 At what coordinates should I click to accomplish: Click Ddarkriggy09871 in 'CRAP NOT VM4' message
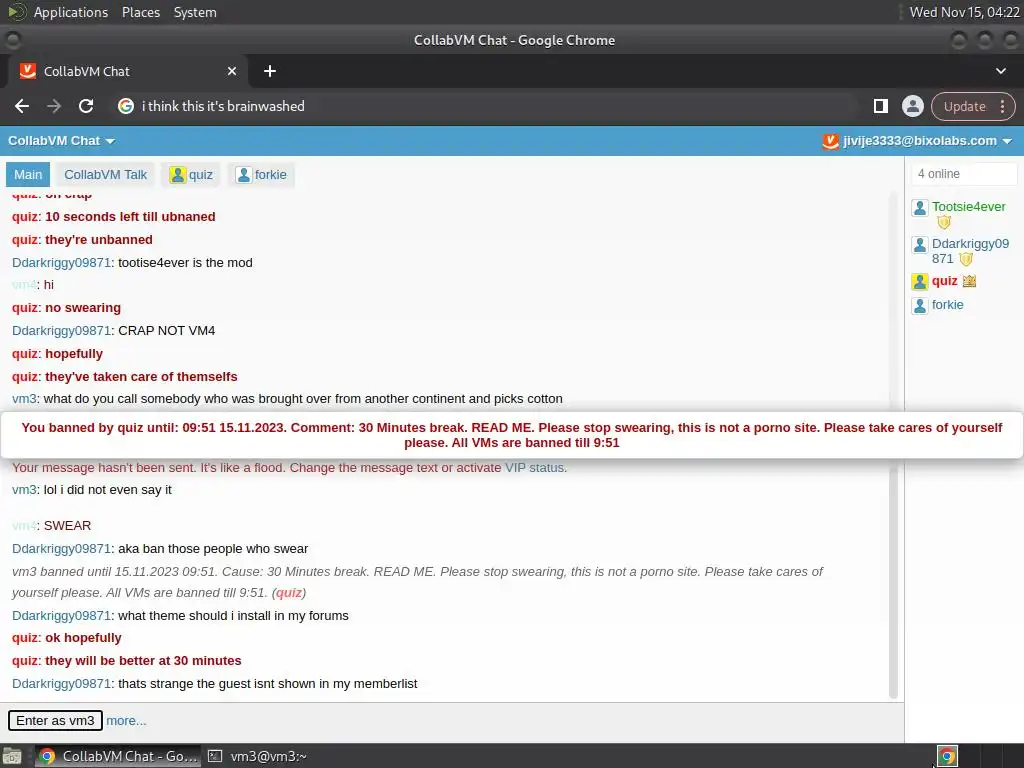click(61, 331)
